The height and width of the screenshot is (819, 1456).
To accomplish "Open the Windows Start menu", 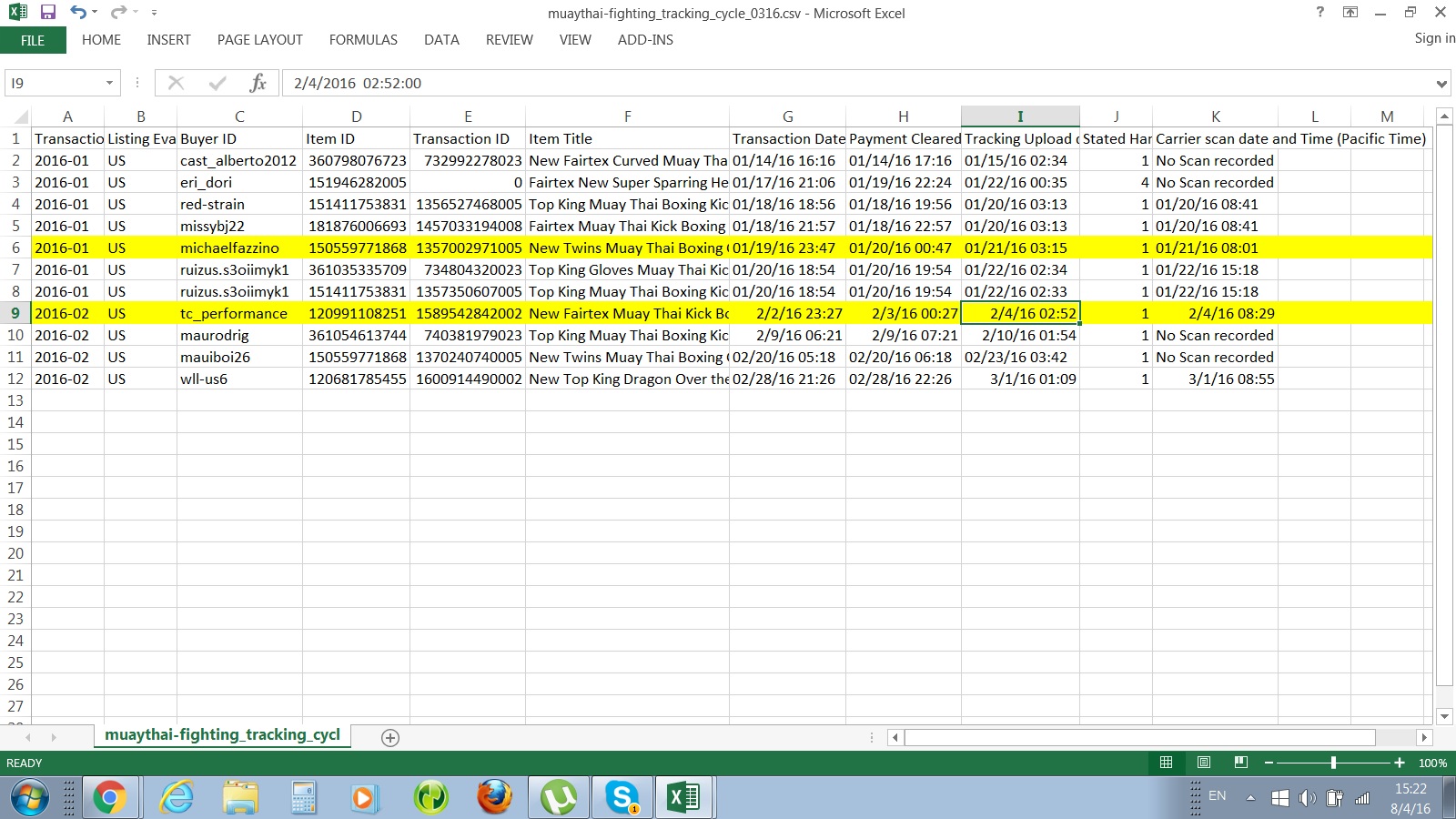I will [29, 798].
